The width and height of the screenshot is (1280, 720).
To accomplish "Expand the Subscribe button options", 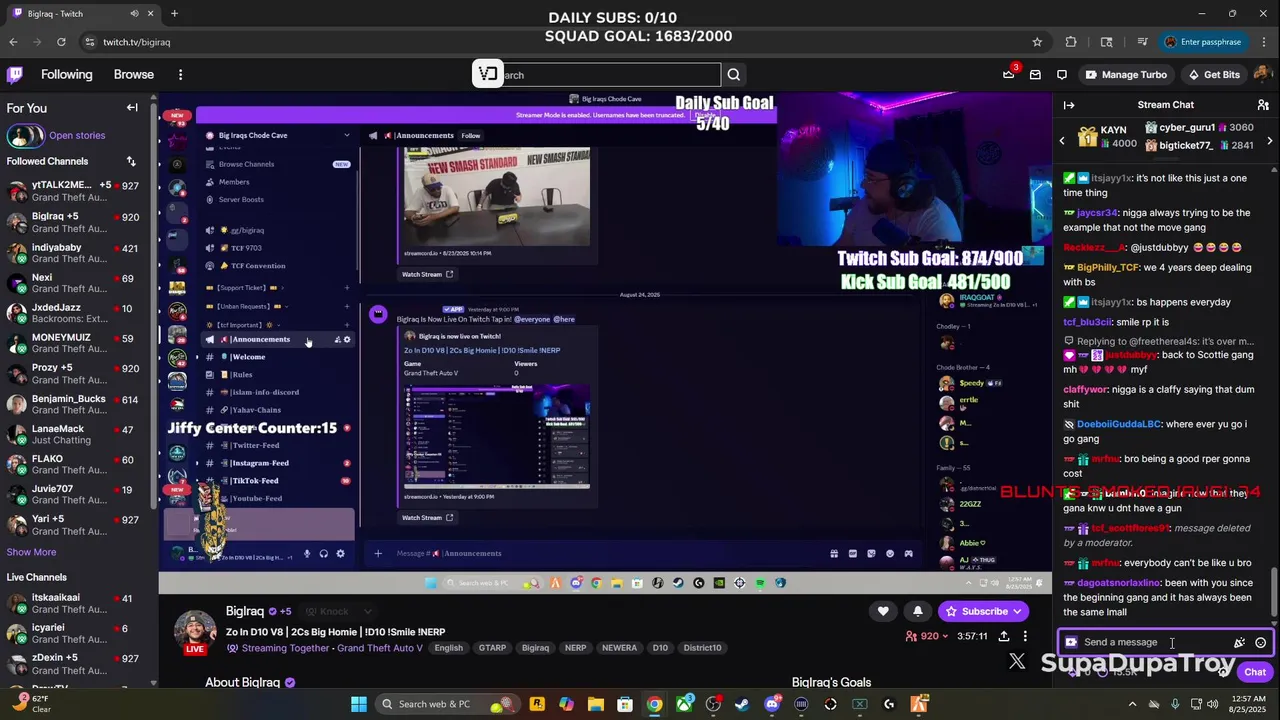I will point(1018,611).
